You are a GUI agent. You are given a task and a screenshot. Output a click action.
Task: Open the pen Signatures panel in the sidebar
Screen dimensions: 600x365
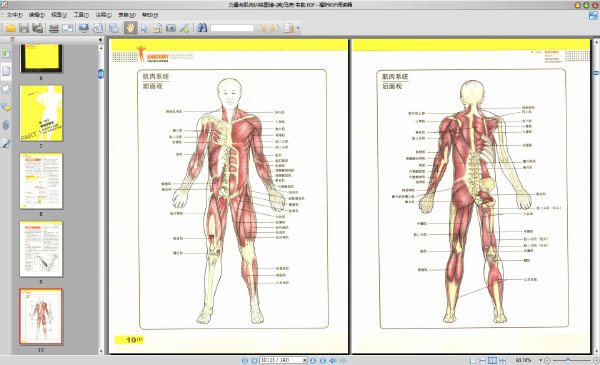click(6, 143)
